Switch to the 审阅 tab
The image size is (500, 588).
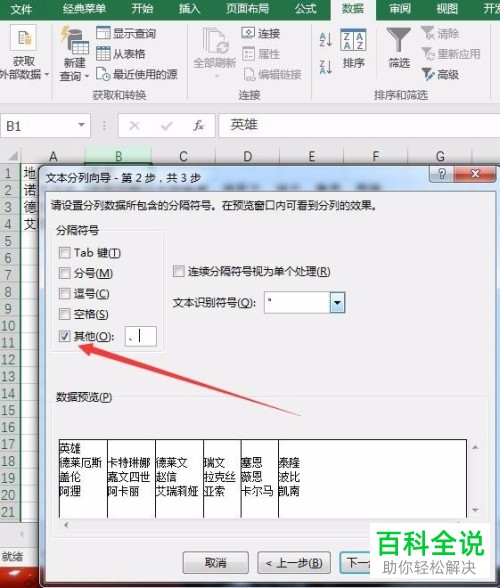[x=399, y=9]
